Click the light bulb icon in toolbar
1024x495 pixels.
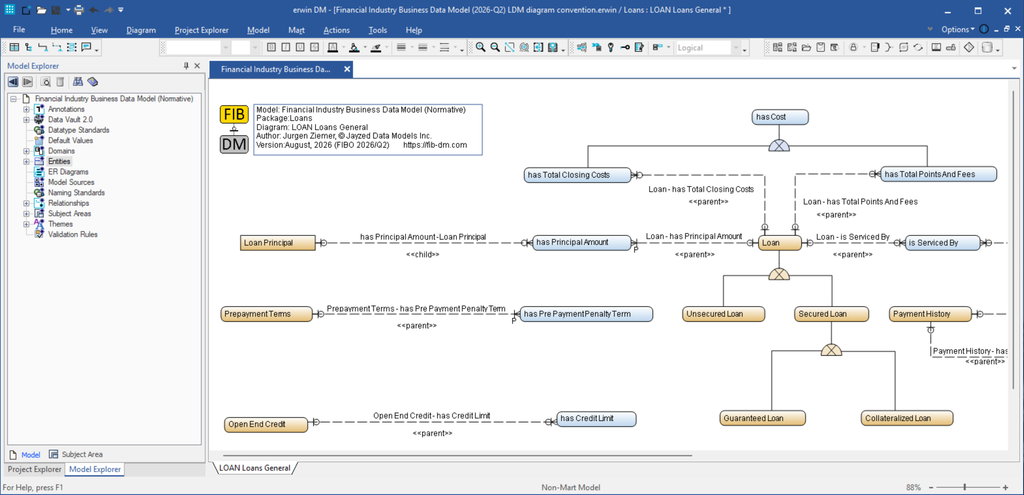point(611,47)
